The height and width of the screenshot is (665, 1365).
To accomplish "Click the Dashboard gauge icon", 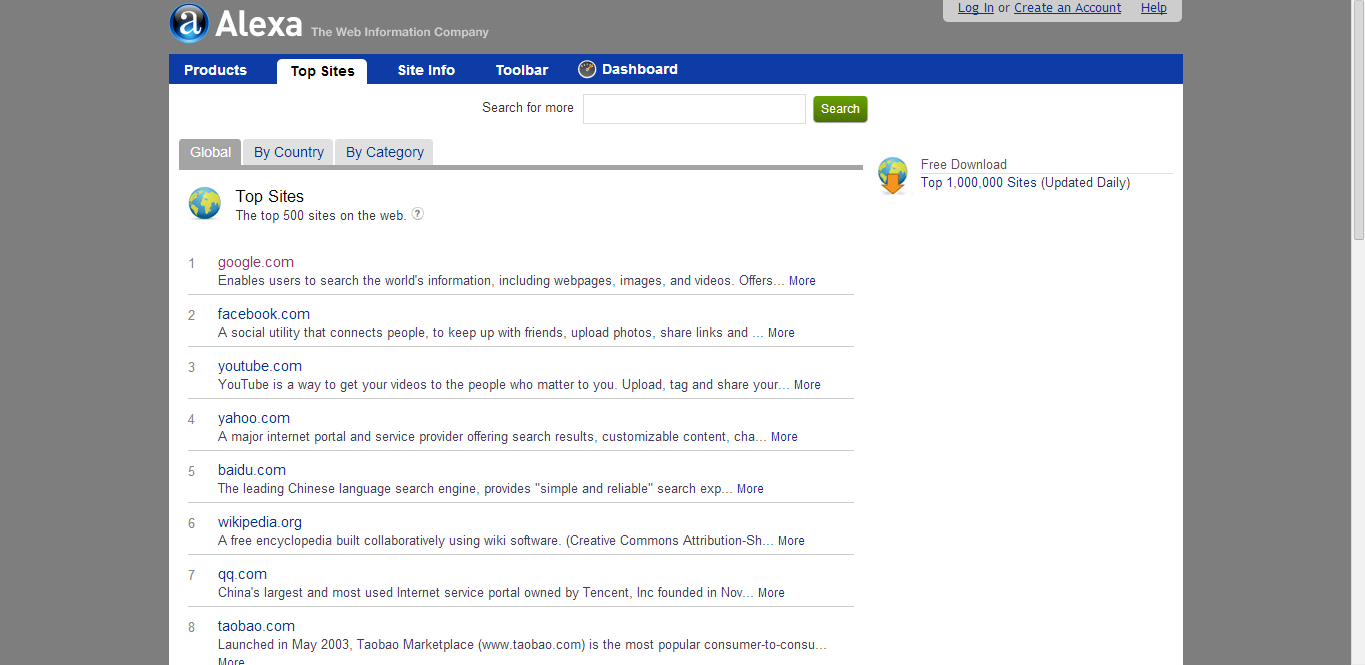I will click(587, 69).
